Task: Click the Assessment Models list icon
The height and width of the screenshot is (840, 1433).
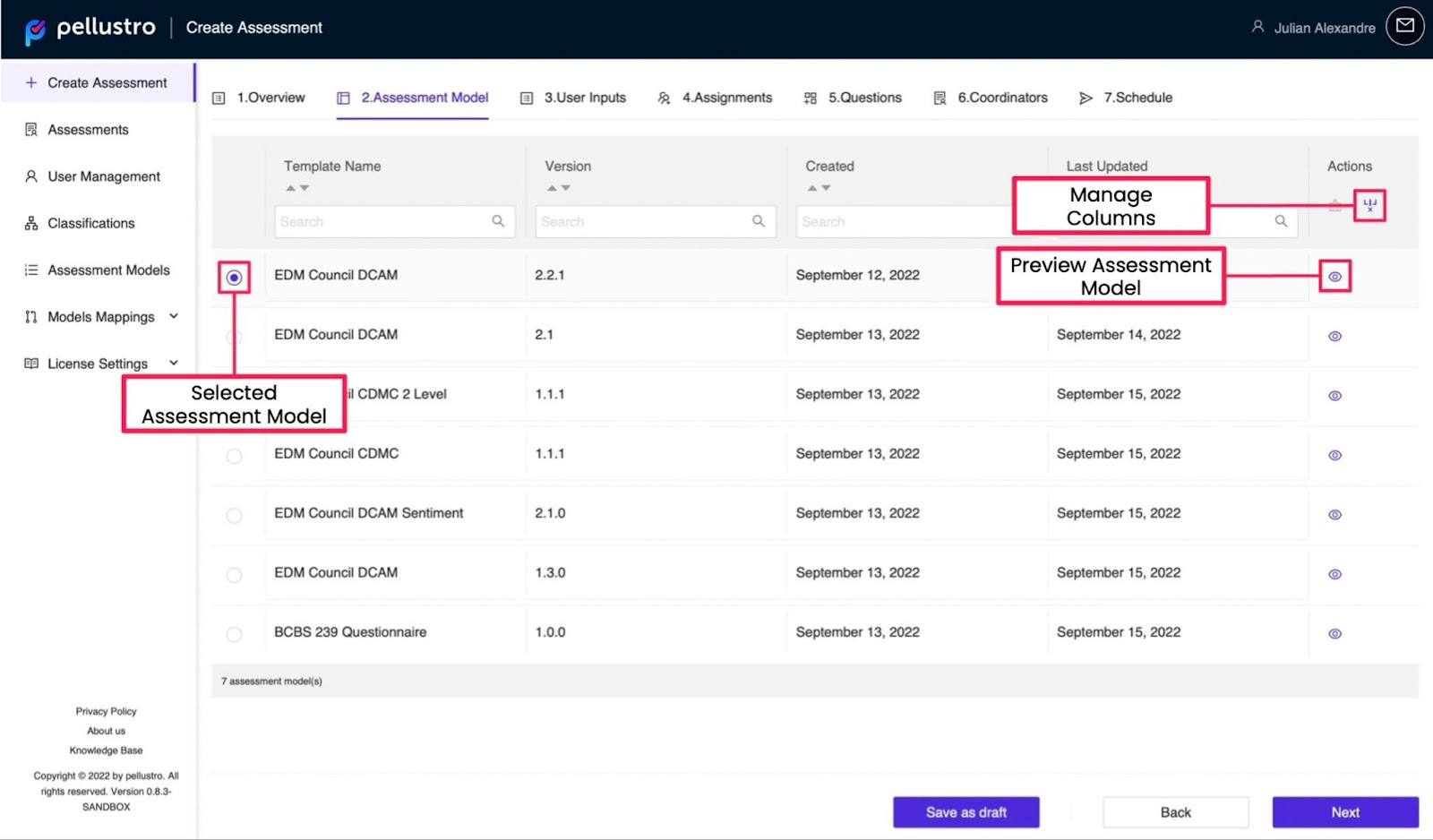Action: click(x=31, y=270)
